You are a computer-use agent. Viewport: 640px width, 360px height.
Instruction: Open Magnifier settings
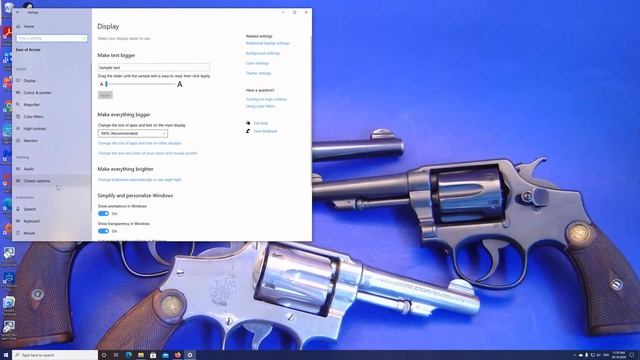point(31,104)
